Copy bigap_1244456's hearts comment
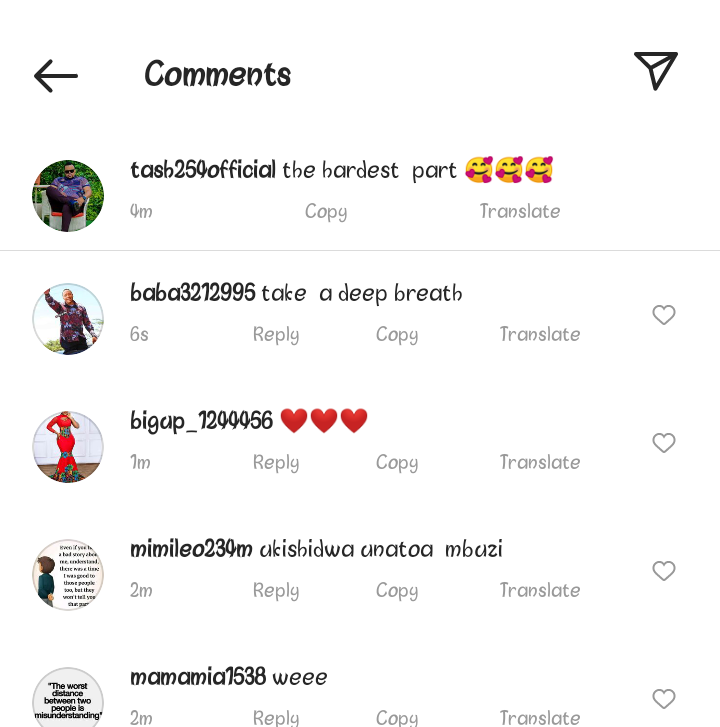The image size is (720, 727). coord(397,463)
